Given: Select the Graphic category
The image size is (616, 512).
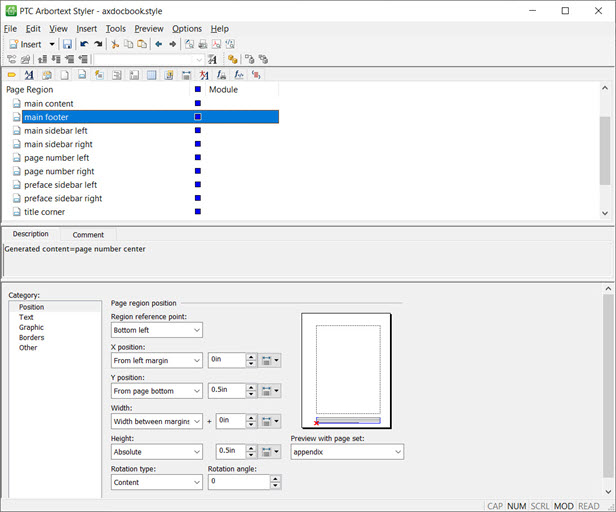Looking at the screenshot, I should coord(31,327).
